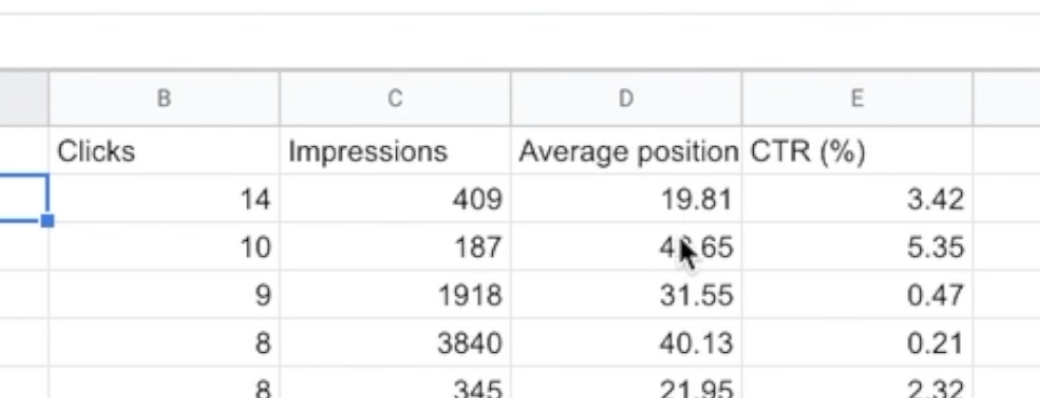Viewport: 1040px width, 398px height.
Task: Select cell with CTR value 0.21
Action: point(857,343)
